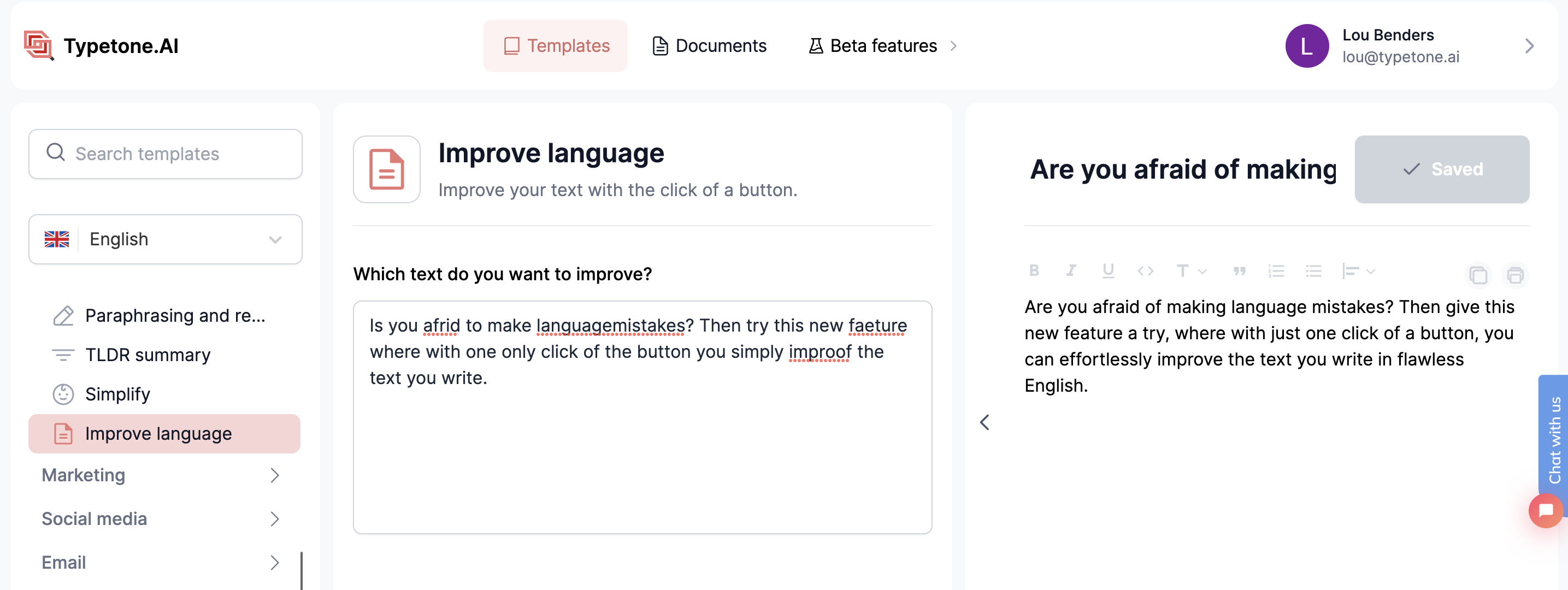Click the Search templates field
Screen dimensions: 1568x590
point(165,154)
